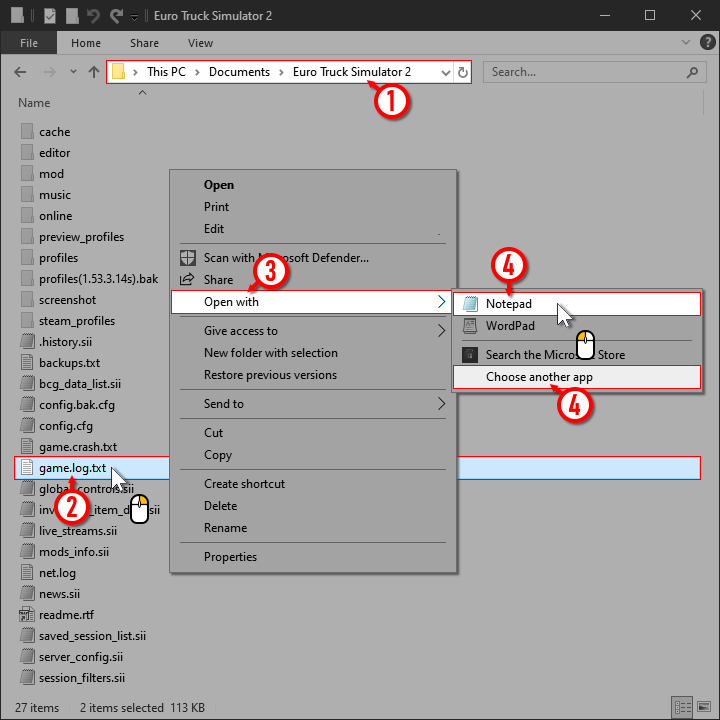Screen dimensions: 720x720
Task: Sort by the Name column header
Action: coord(34,103)
